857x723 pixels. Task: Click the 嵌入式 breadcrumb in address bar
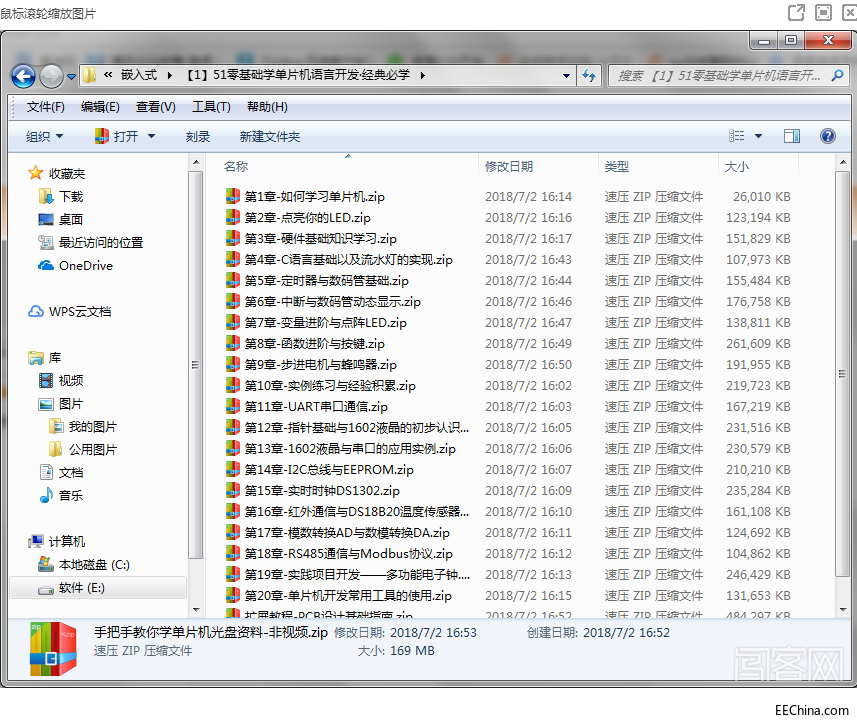(x=139, y=75)
